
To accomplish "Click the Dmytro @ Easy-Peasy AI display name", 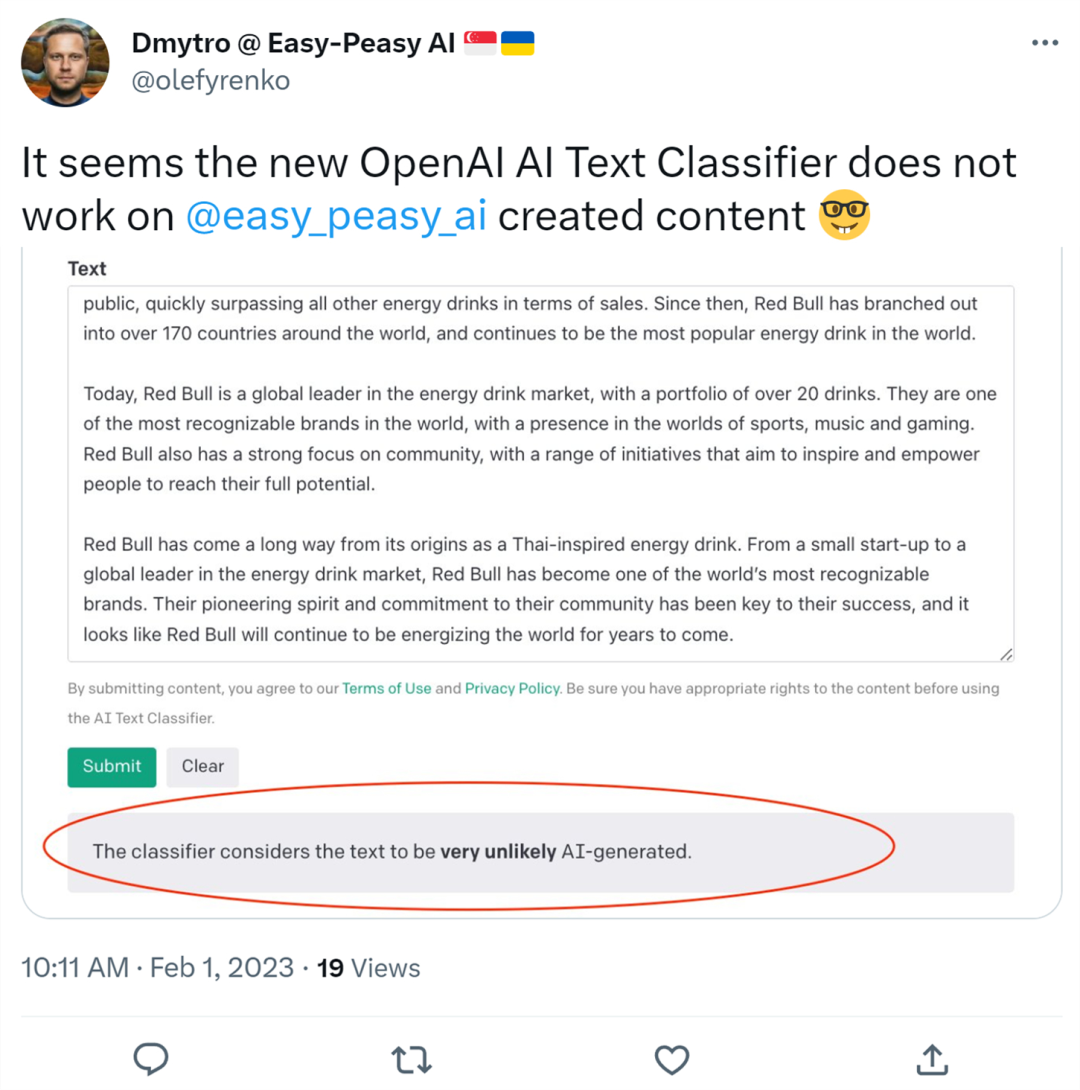I will click(x=290, y=43).
